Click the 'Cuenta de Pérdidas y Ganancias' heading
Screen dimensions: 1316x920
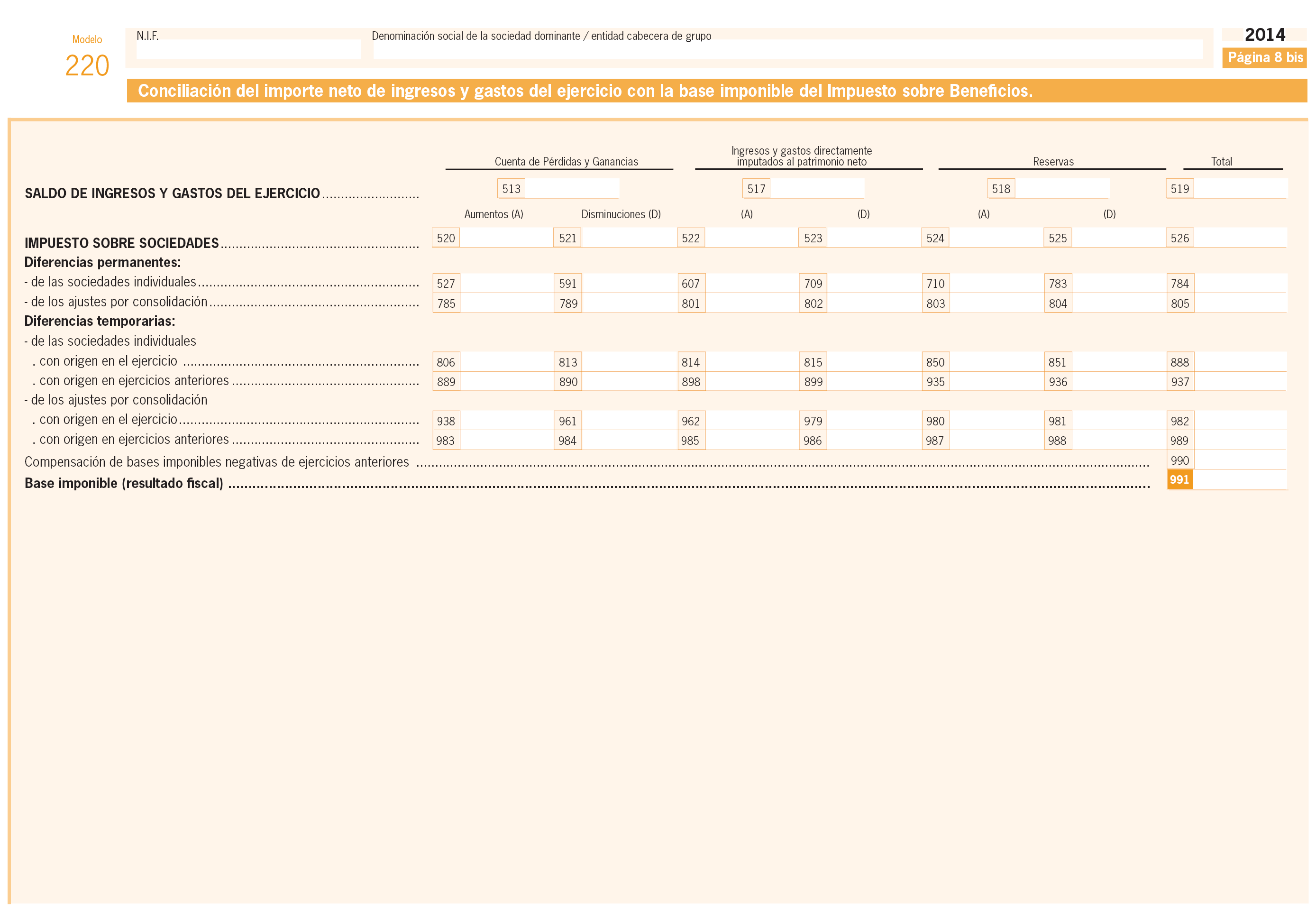click(567, 162)
